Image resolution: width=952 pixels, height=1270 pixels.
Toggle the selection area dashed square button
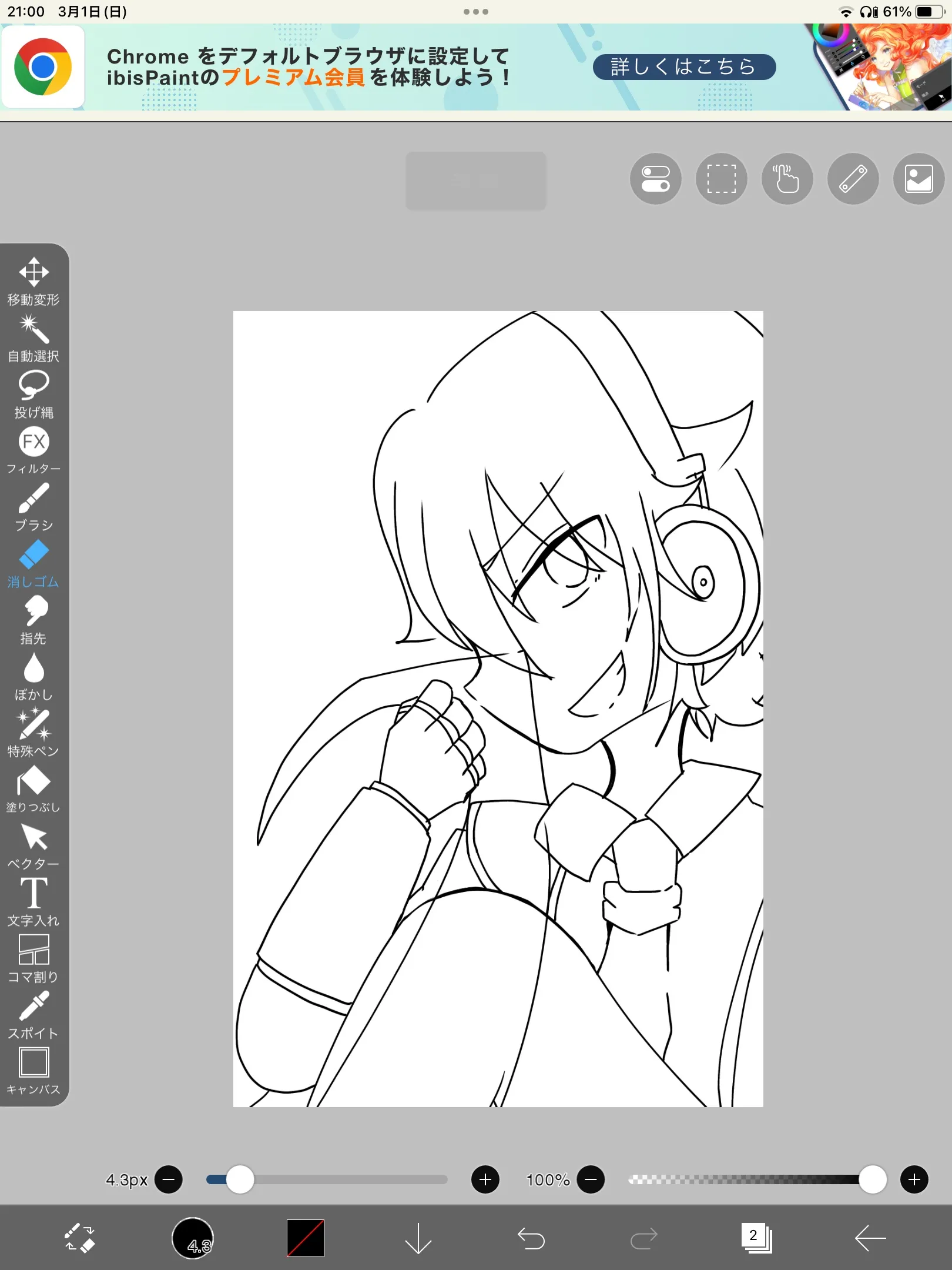[721, 179]
